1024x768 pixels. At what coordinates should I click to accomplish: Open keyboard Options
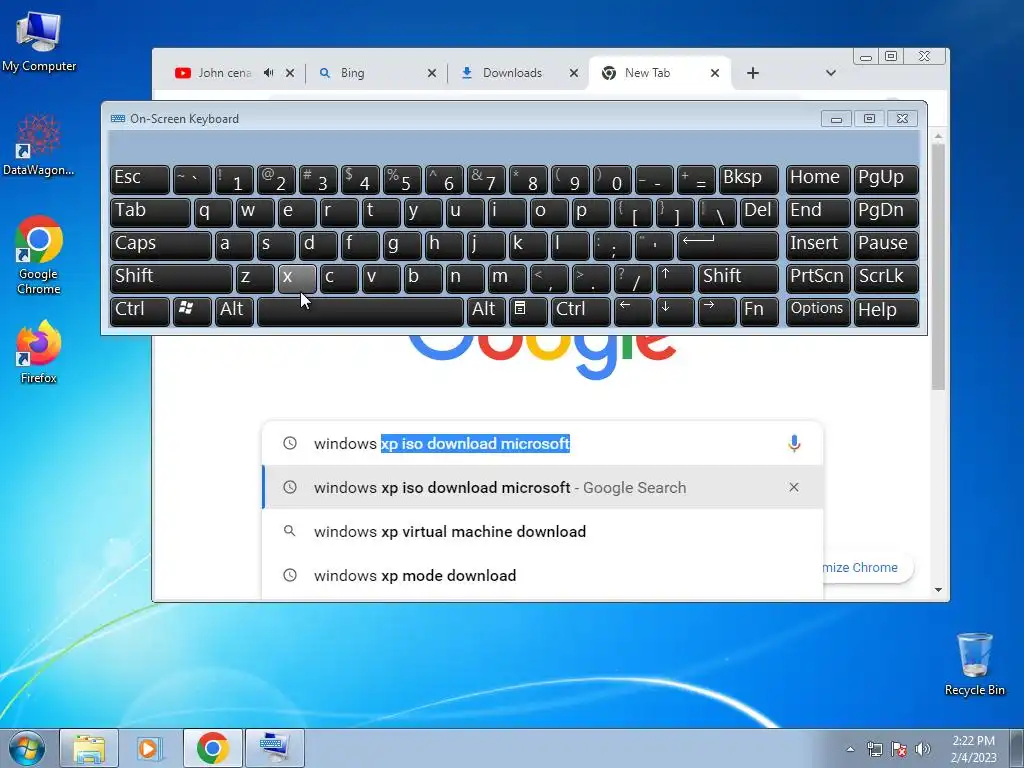pos(818,312)
